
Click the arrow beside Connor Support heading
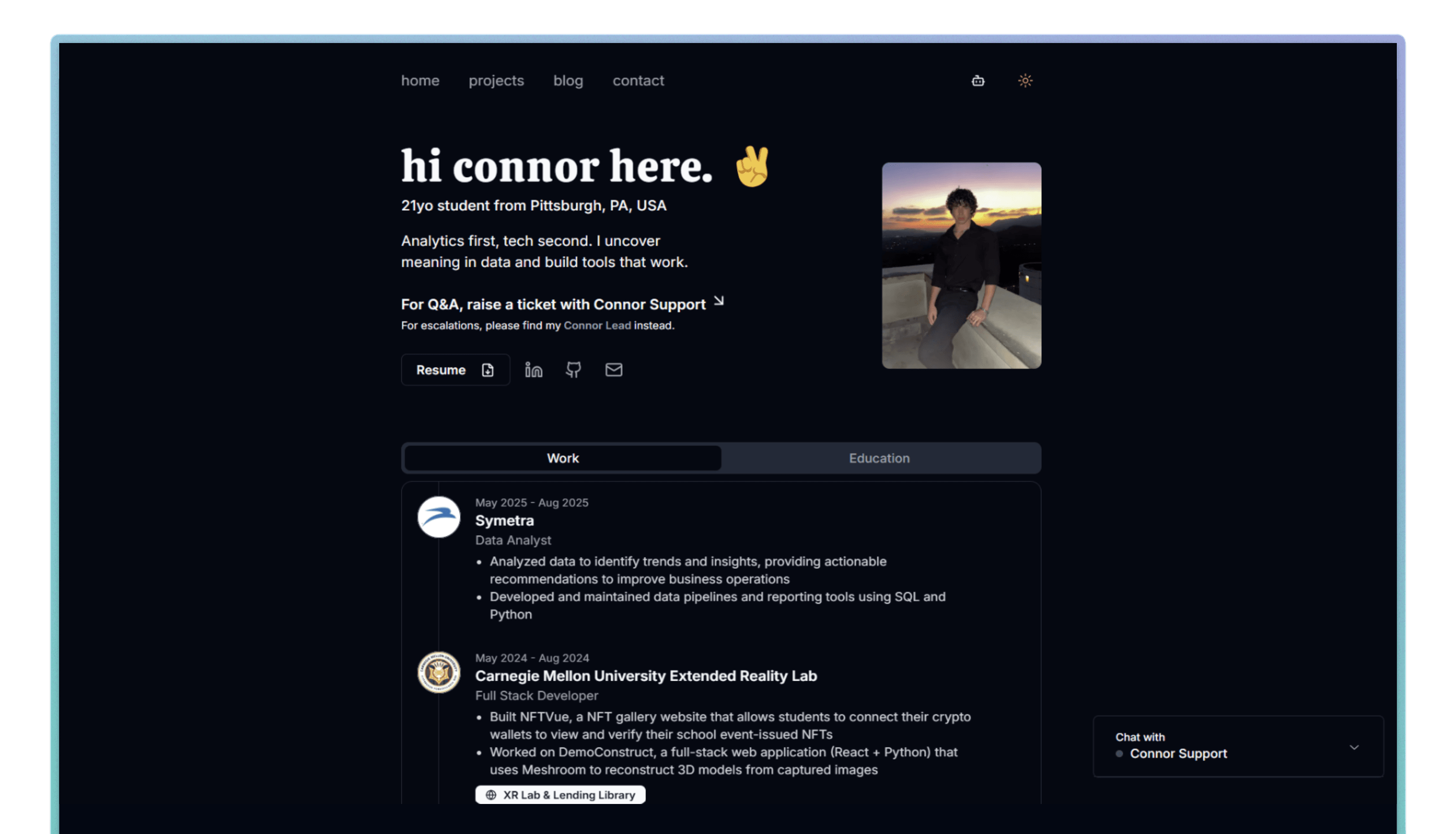click(719, 301)
